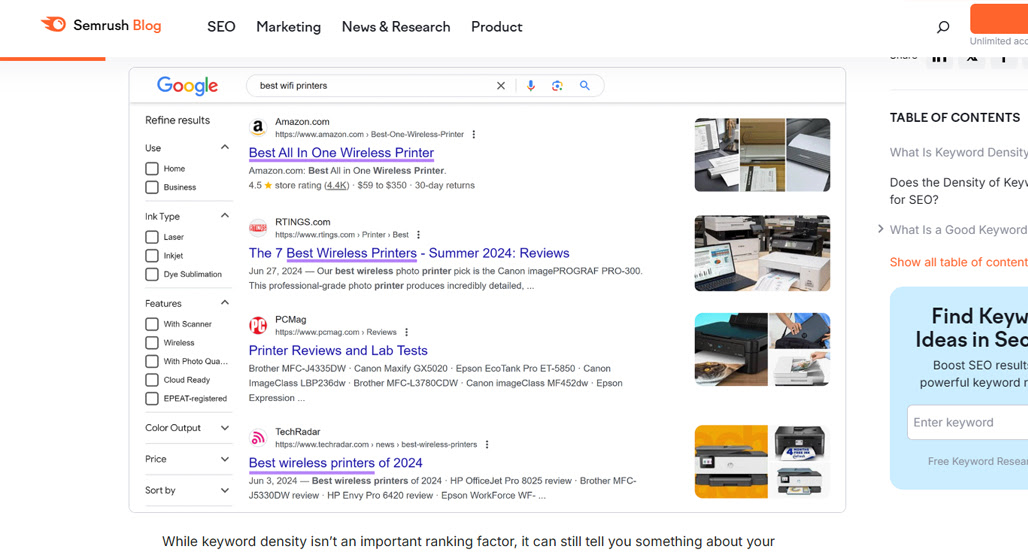This screenshot has height=556, width=1028.
Task: Start voice search via microphone icon
Action: click(x=531, y=86)
